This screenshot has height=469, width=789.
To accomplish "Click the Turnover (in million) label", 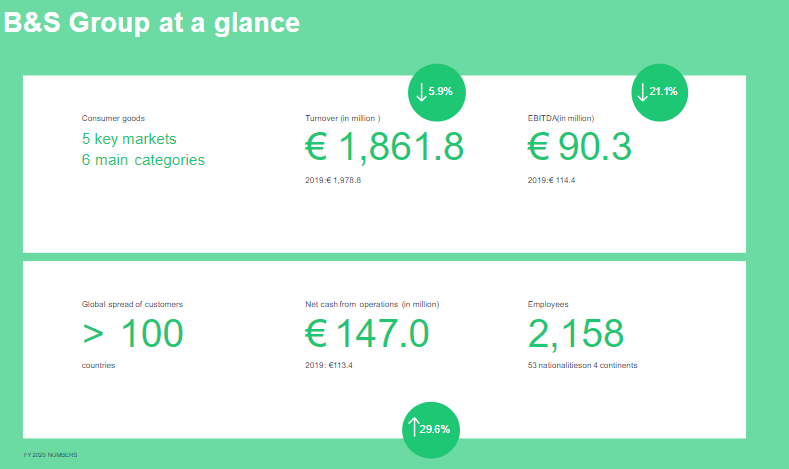I will (342, 118).
